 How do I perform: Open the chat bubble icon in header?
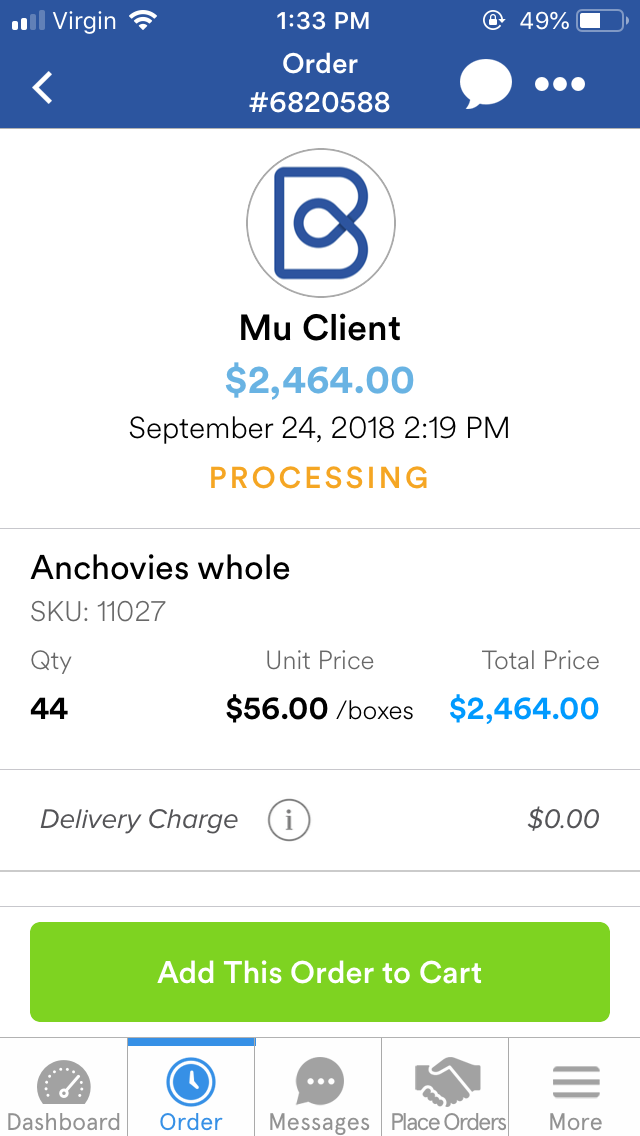click(x=485, y=84)
